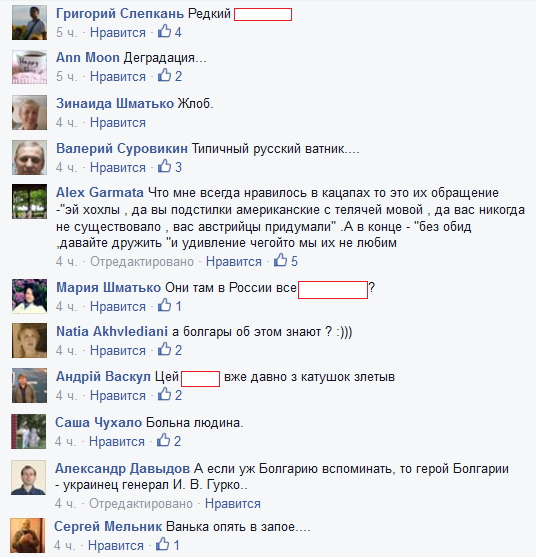Click thumbs-up icon on Natia Akhvlediani's comment

point(164,349)
